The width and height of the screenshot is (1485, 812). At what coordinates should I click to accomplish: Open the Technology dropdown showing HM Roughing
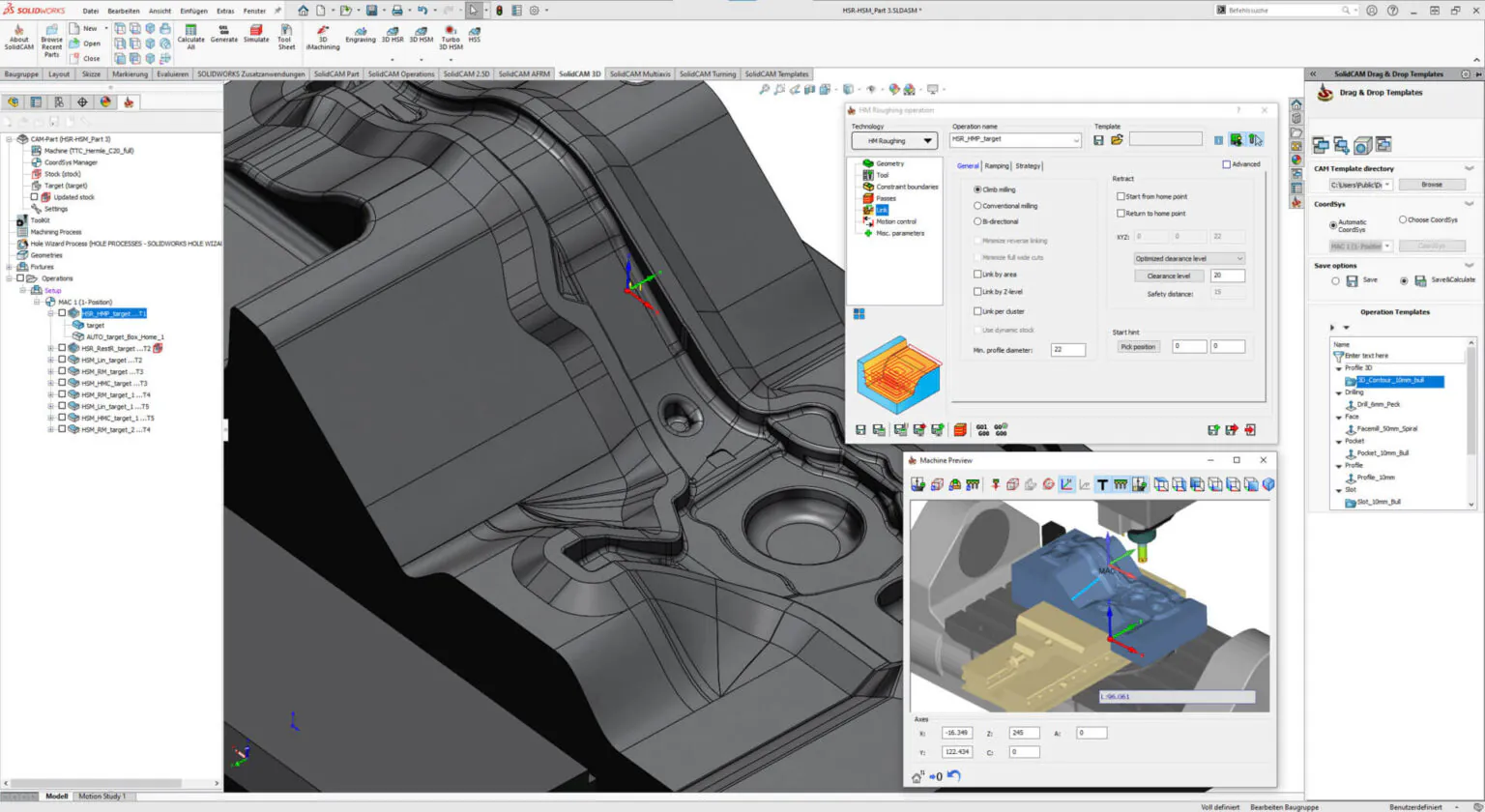(x=893, y=140)
